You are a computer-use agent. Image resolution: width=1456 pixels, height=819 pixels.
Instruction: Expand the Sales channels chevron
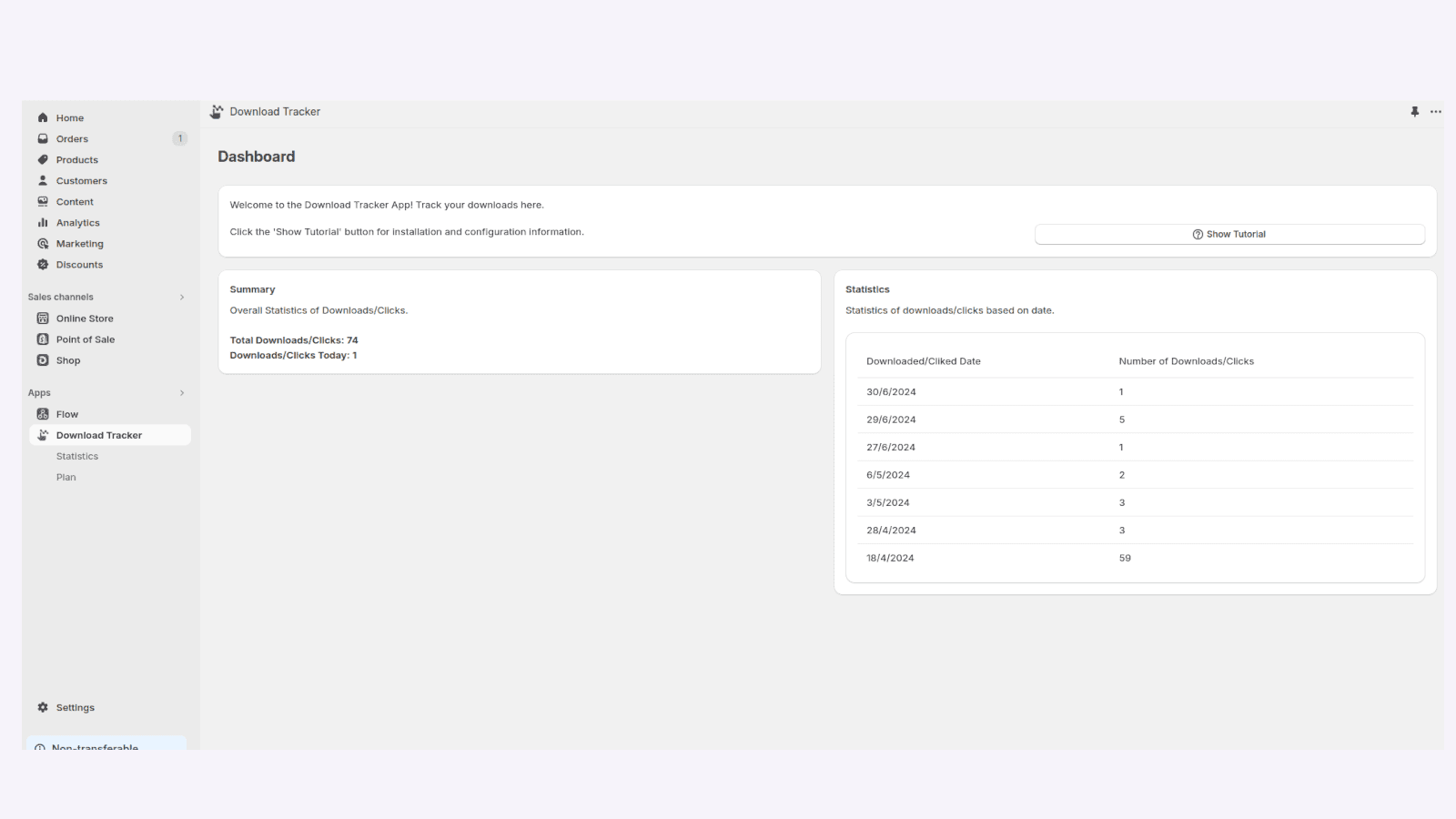point(182,297)
